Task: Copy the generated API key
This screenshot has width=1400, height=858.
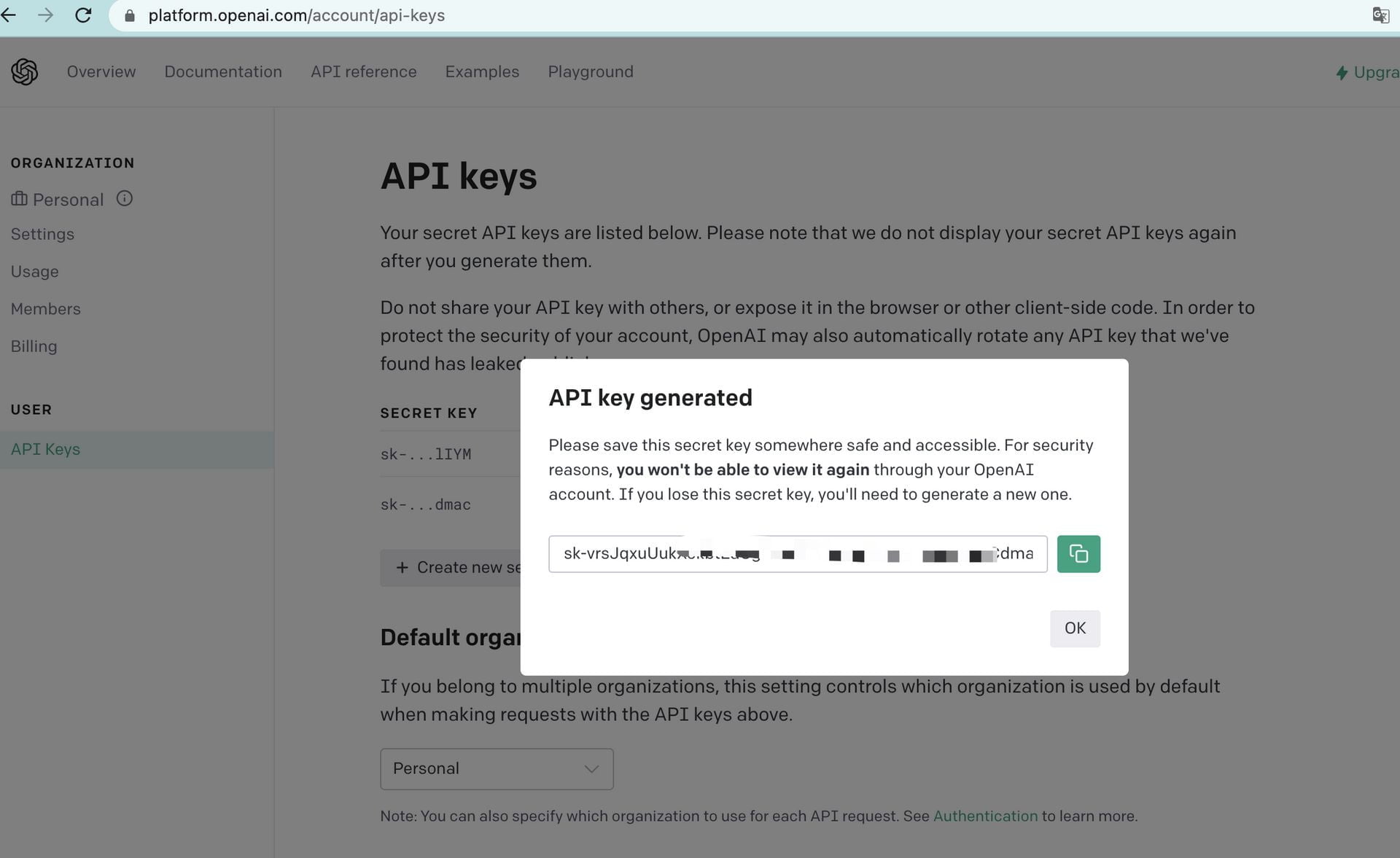Action: click(x=1078, y=554)
